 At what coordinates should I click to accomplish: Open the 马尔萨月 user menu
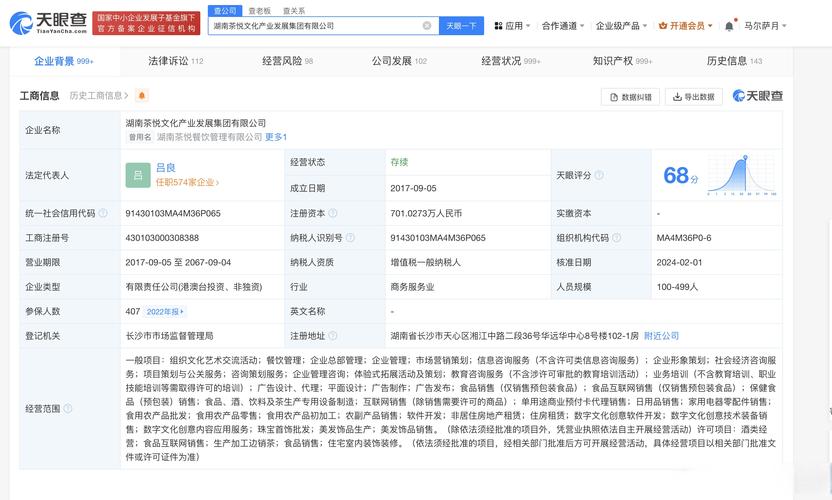(765, 25)
